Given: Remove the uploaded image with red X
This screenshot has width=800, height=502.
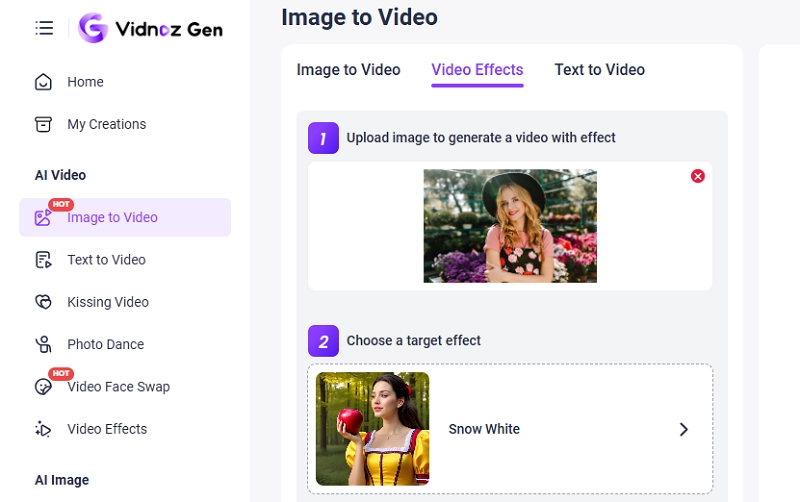Looking at the screenshot, I should (698, 176).
